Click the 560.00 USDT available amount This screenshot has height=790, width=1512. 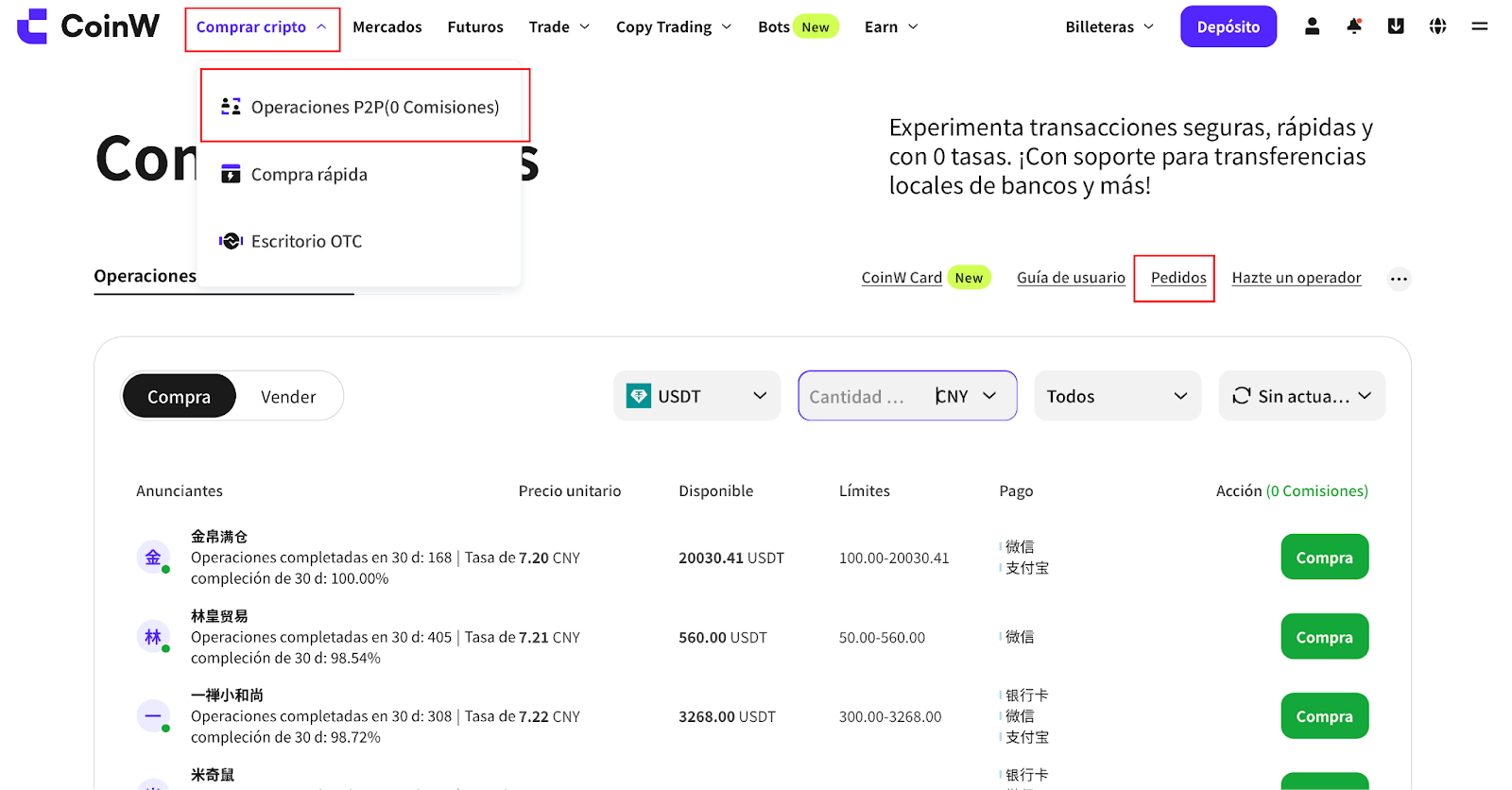[x=723, y=638]
